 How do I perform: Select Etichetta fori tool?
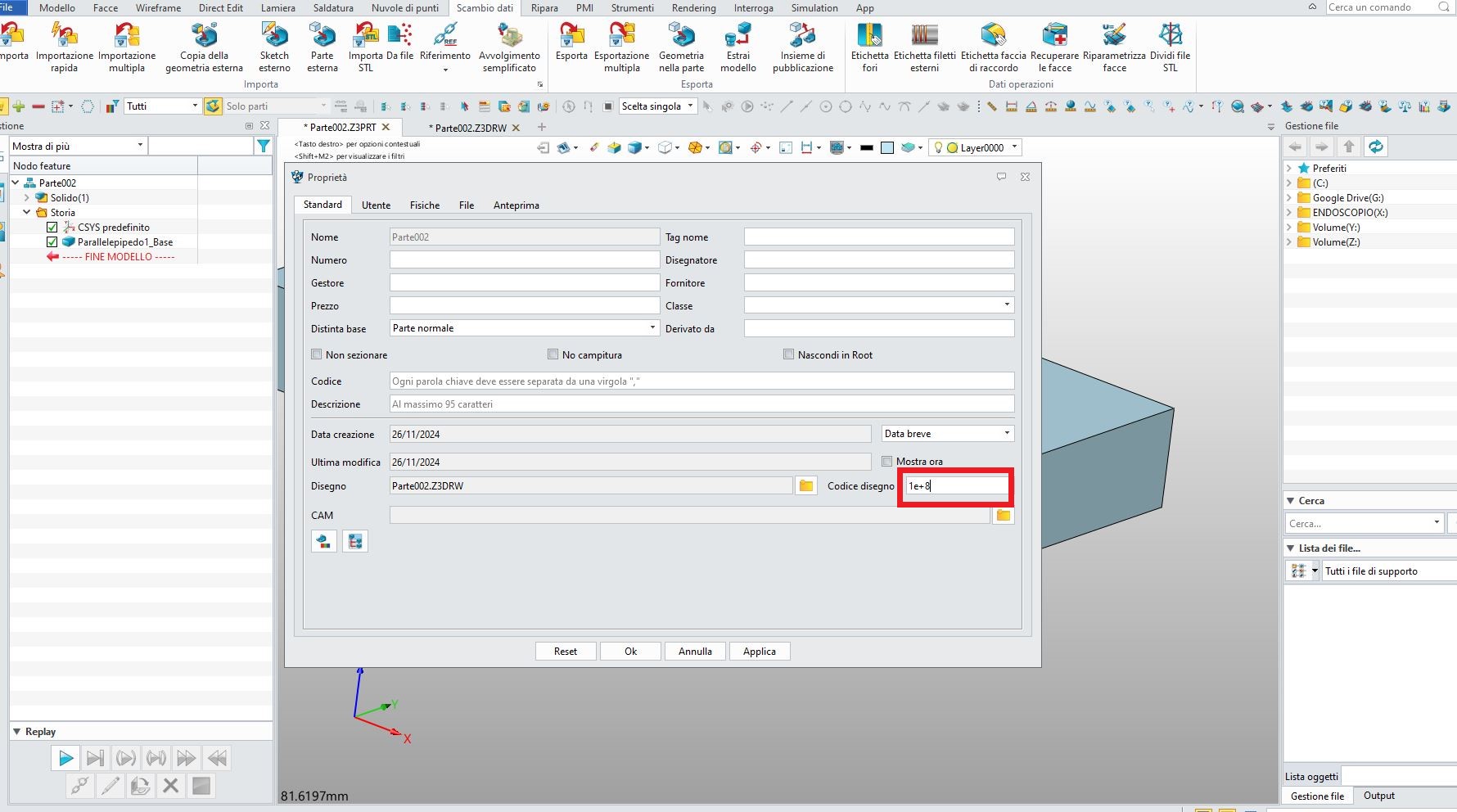point(869,47)
